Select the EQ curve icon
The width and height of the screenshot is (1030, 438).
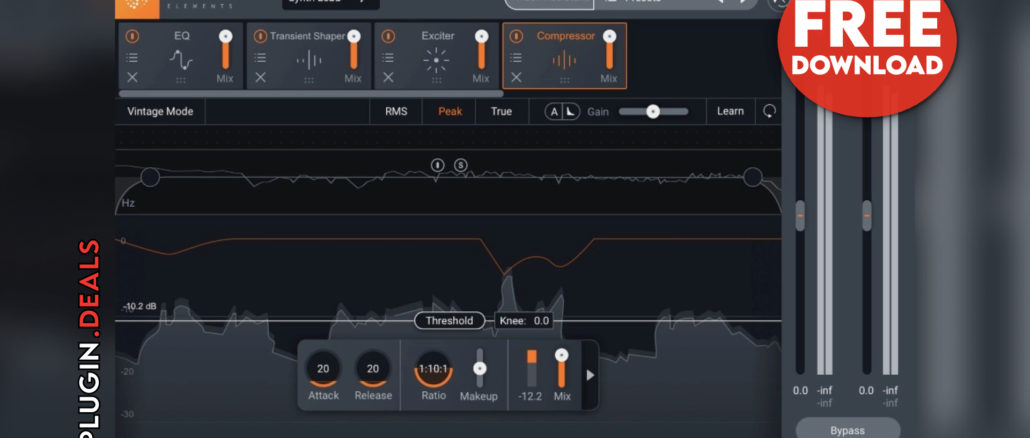pyautogui.click(x=181, y=60)
